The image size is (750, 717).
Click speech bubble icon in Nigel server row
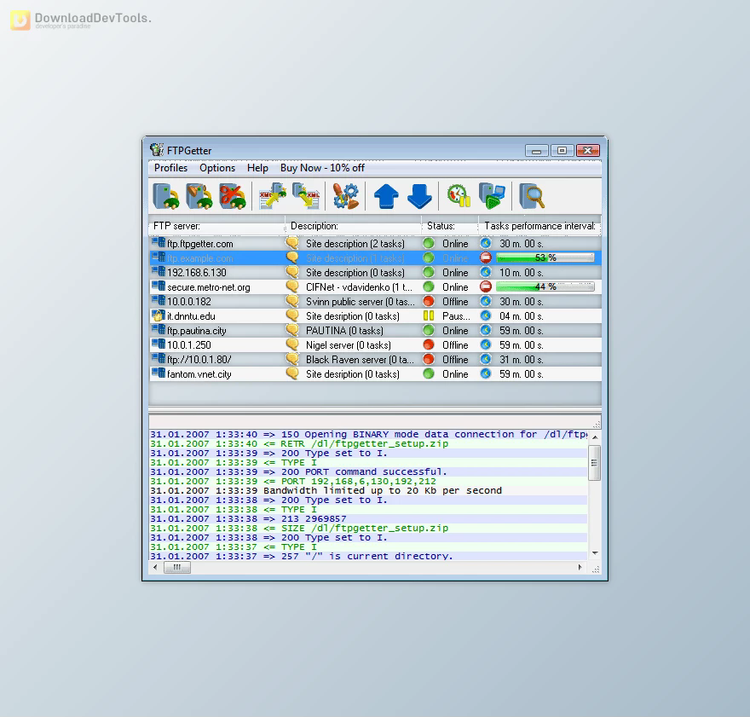292,344
